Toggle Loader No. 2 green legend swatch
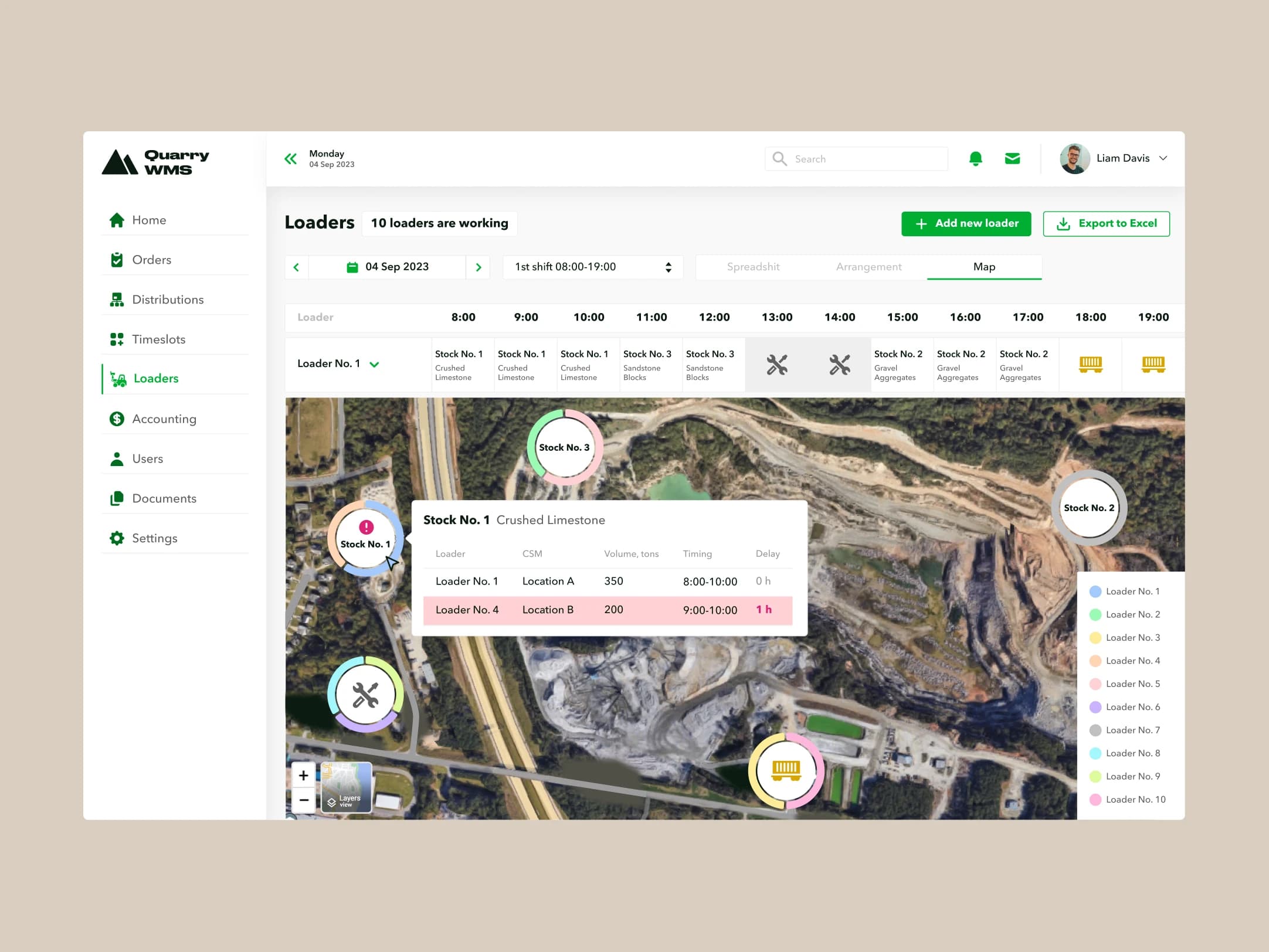This screenshot has width=1269, height=952. pos(1095,614)
